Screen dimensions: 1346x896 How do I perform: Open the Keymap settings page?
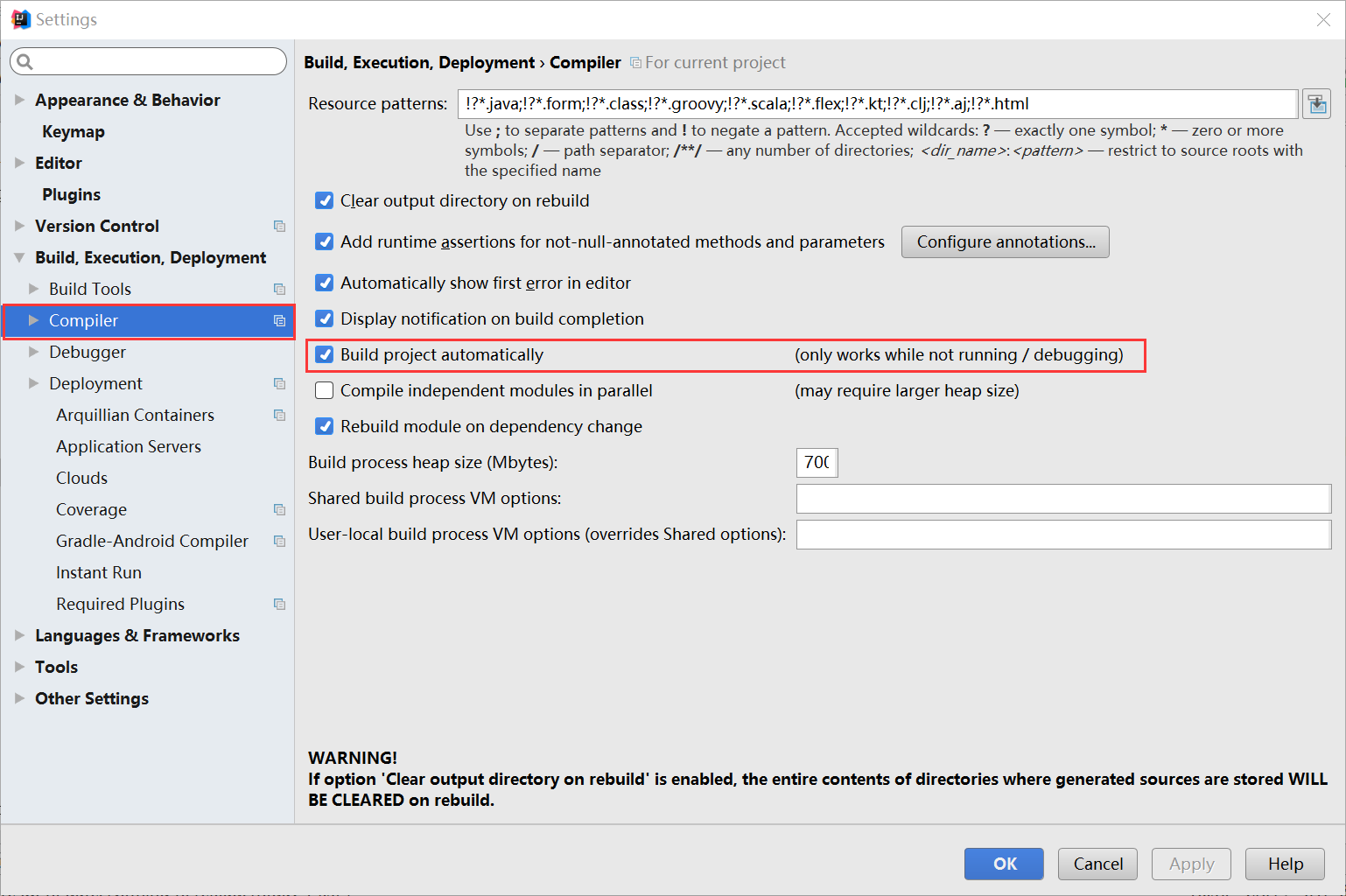(x=74, y=131)
